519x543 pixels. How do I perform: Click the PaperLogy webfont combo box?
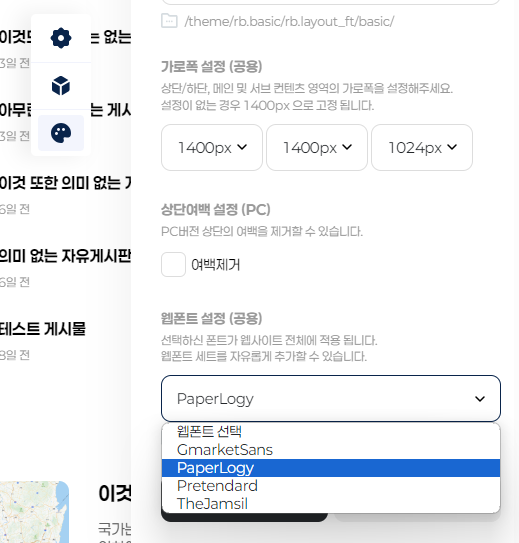pos(331,399)
